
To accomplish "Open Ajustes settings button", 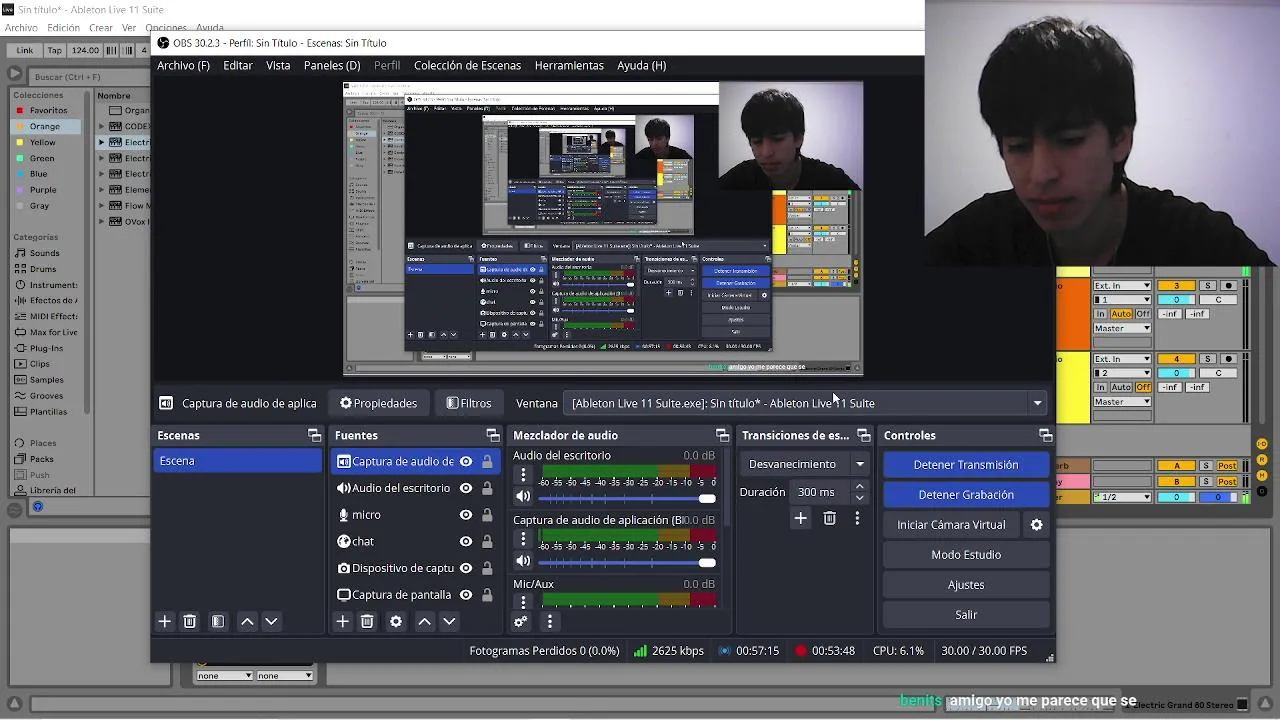I will point(966,584).
